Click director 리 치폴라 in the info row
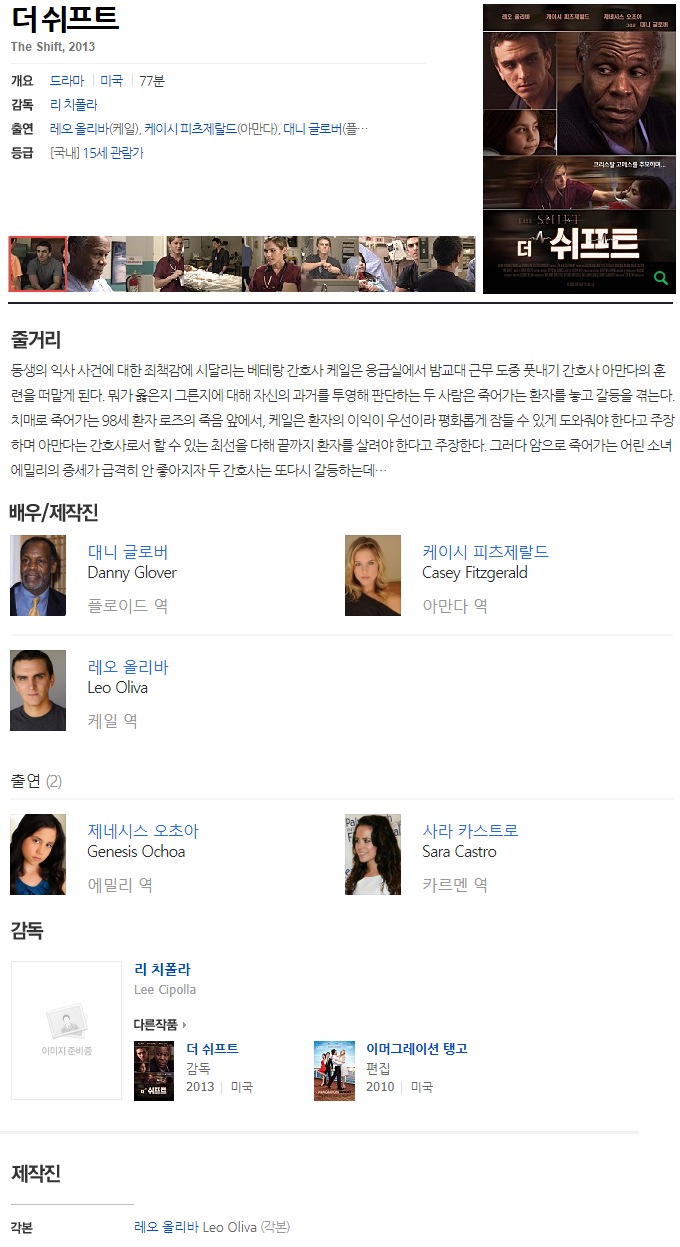 pos(73,105)
